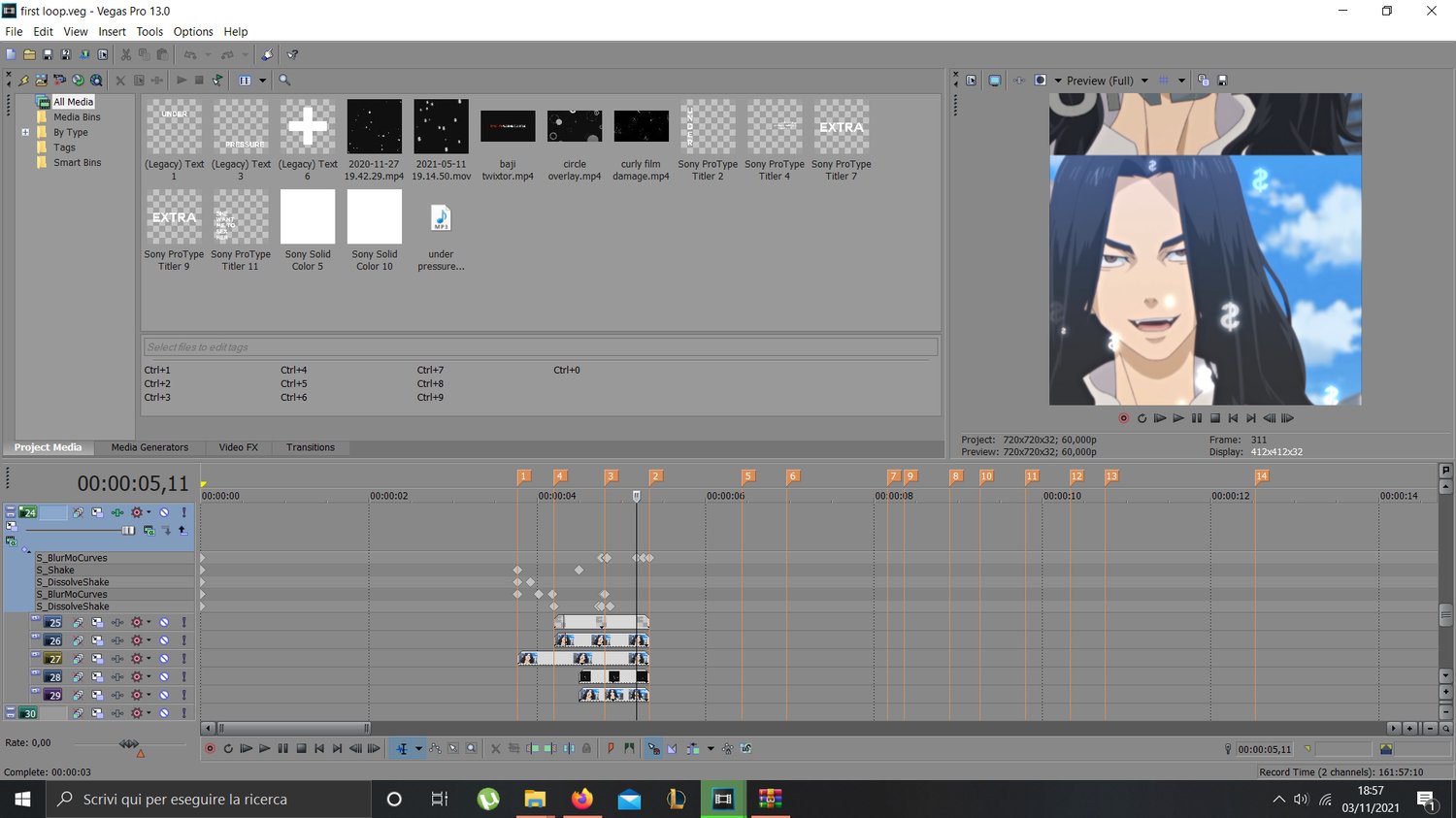This screenshot has width=1456, height=818.
Task: Click Record button under video preview
Action: click(x=1123, y=418)
